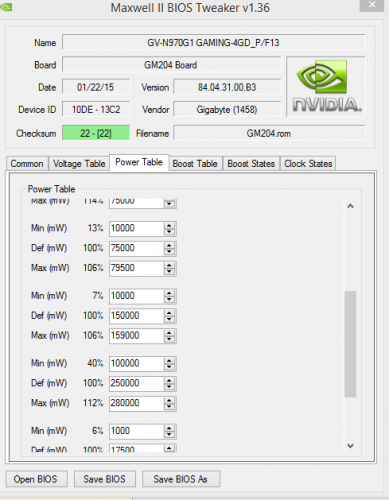Click the Filename field GM204.rom
The width and height of the screenshot is (389, 500).
[269, 133]
